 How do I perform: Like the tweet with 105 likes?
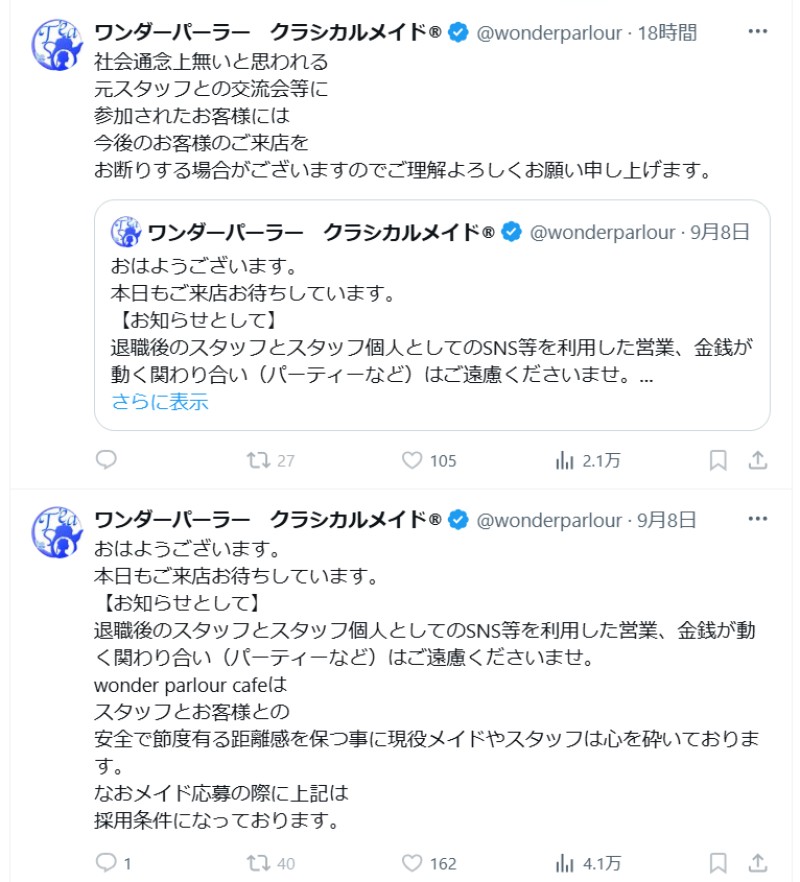click(x=412, y=460)
